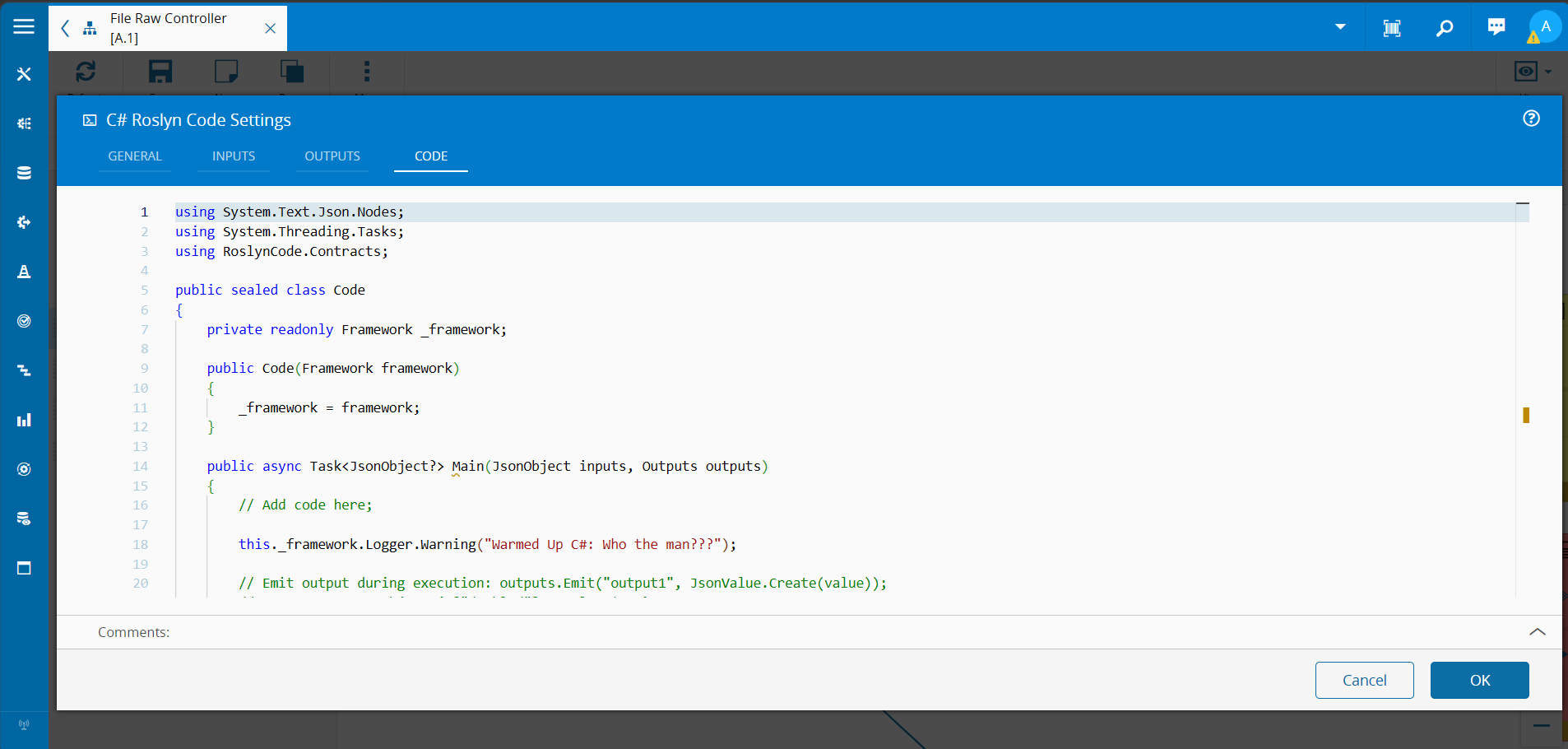Open the eye view options dropdown
The width and height of the screenshot is (1568, 749).
[x=1533, y=72]
